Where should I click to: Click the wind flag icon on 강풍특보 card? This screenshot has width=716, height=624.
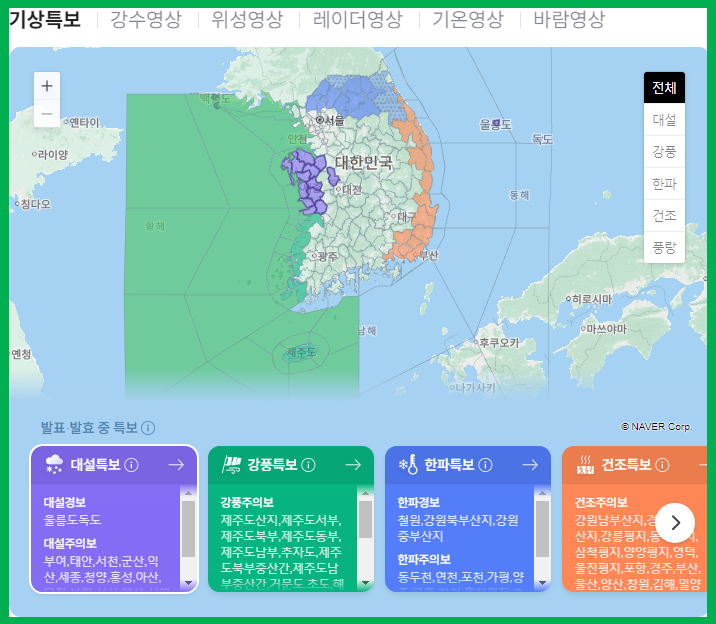pos(232,465)
